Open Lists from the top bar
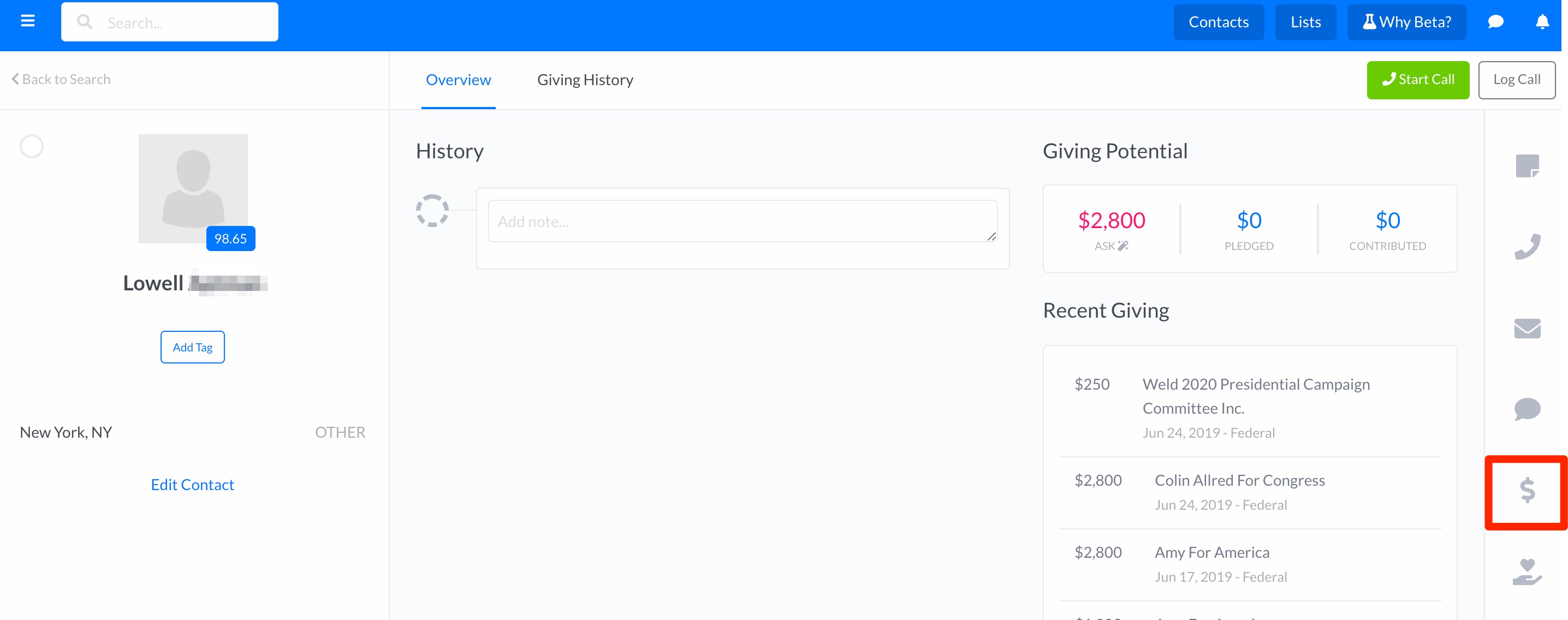The height and width of the screenshot is (620, 1568). pyautogui.click(x=1305, y=22)
